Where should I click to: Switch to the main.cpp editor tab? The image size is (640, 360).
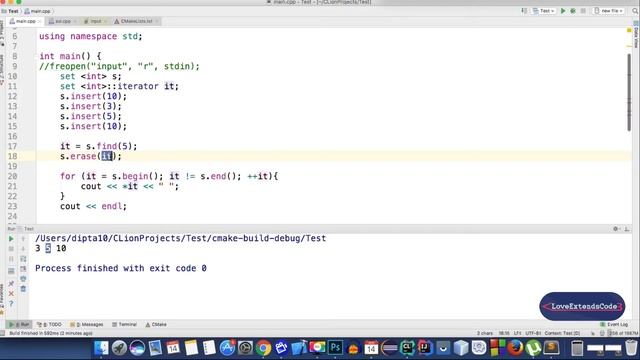click(25, 21)
